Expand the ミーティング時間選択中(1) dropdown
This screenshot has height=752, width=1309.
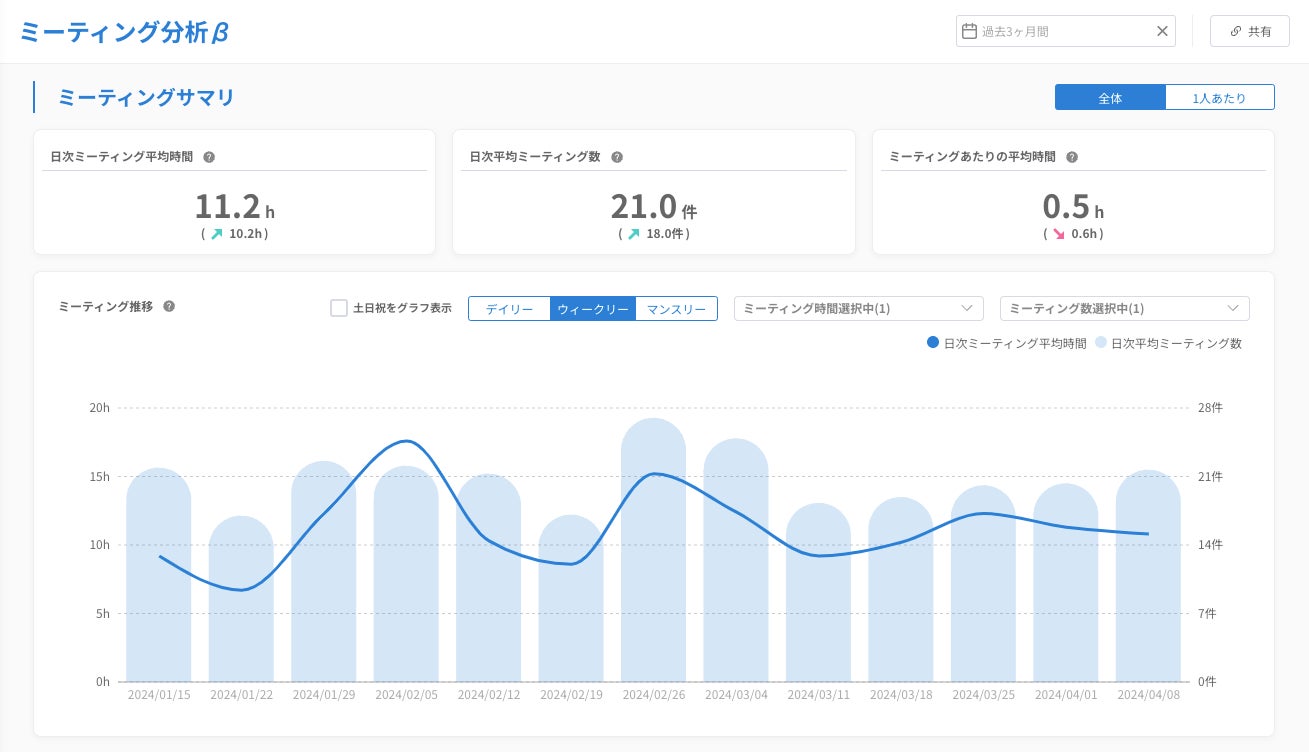coord(858,309)
